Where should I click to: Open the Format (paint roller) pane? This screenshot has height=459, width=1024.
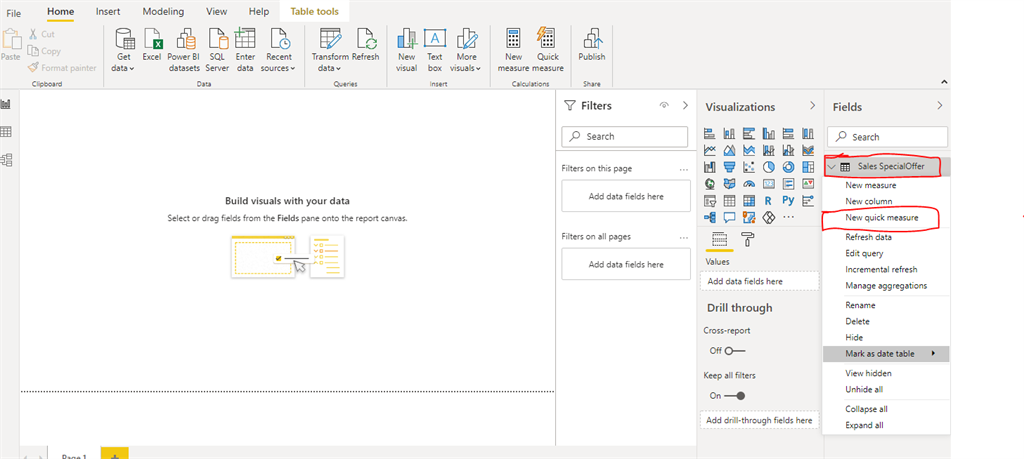(x=747, y=240)
